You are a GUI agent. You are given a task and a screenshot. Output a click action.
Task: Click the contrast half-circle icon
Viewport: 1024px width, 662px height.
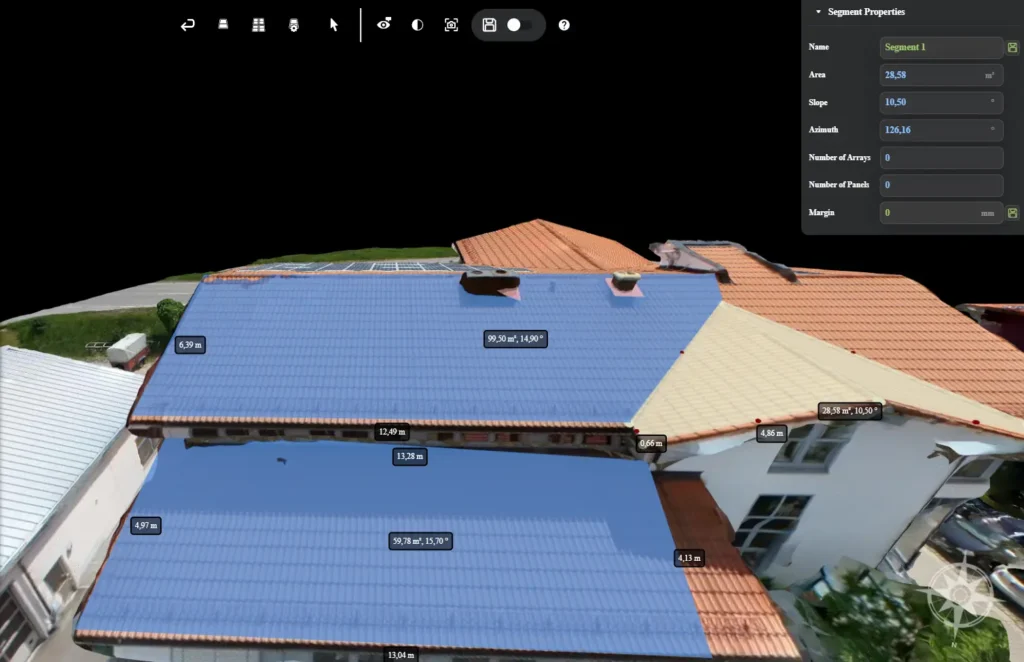click(x=417, y=25)
